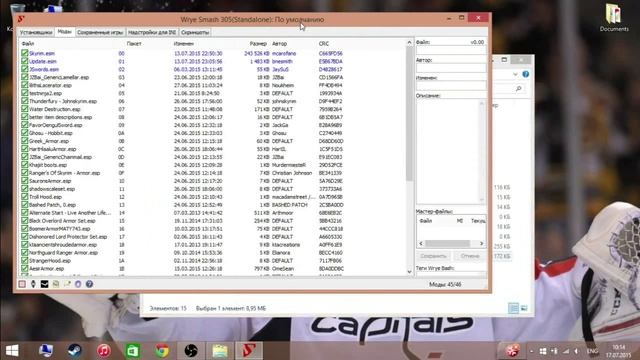Screen dimensions: 640x360
Task: Switch Explorer to large icons view
Action: 524,308
